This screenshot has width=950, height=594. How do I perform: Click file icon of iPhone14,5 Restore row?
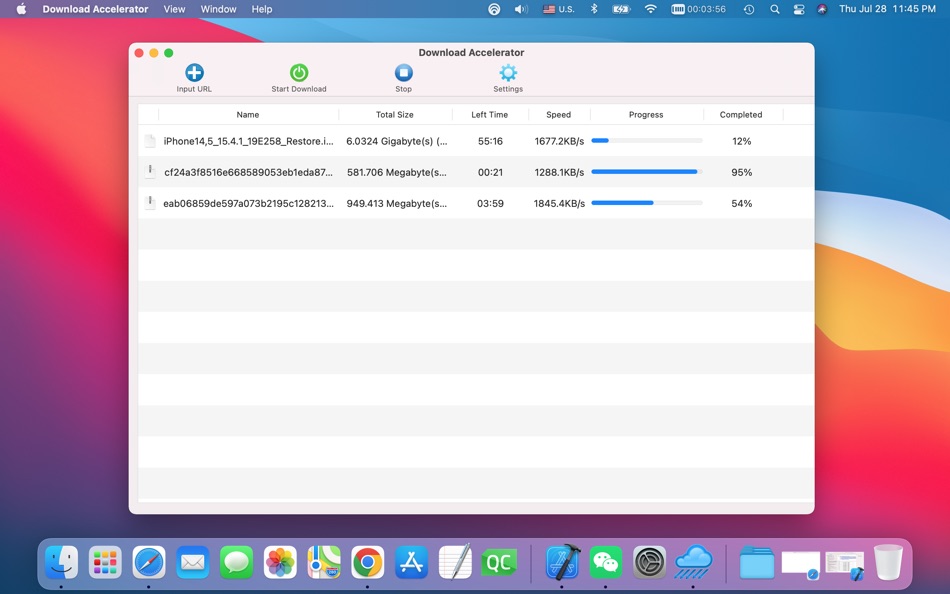(x=150, y=141)
